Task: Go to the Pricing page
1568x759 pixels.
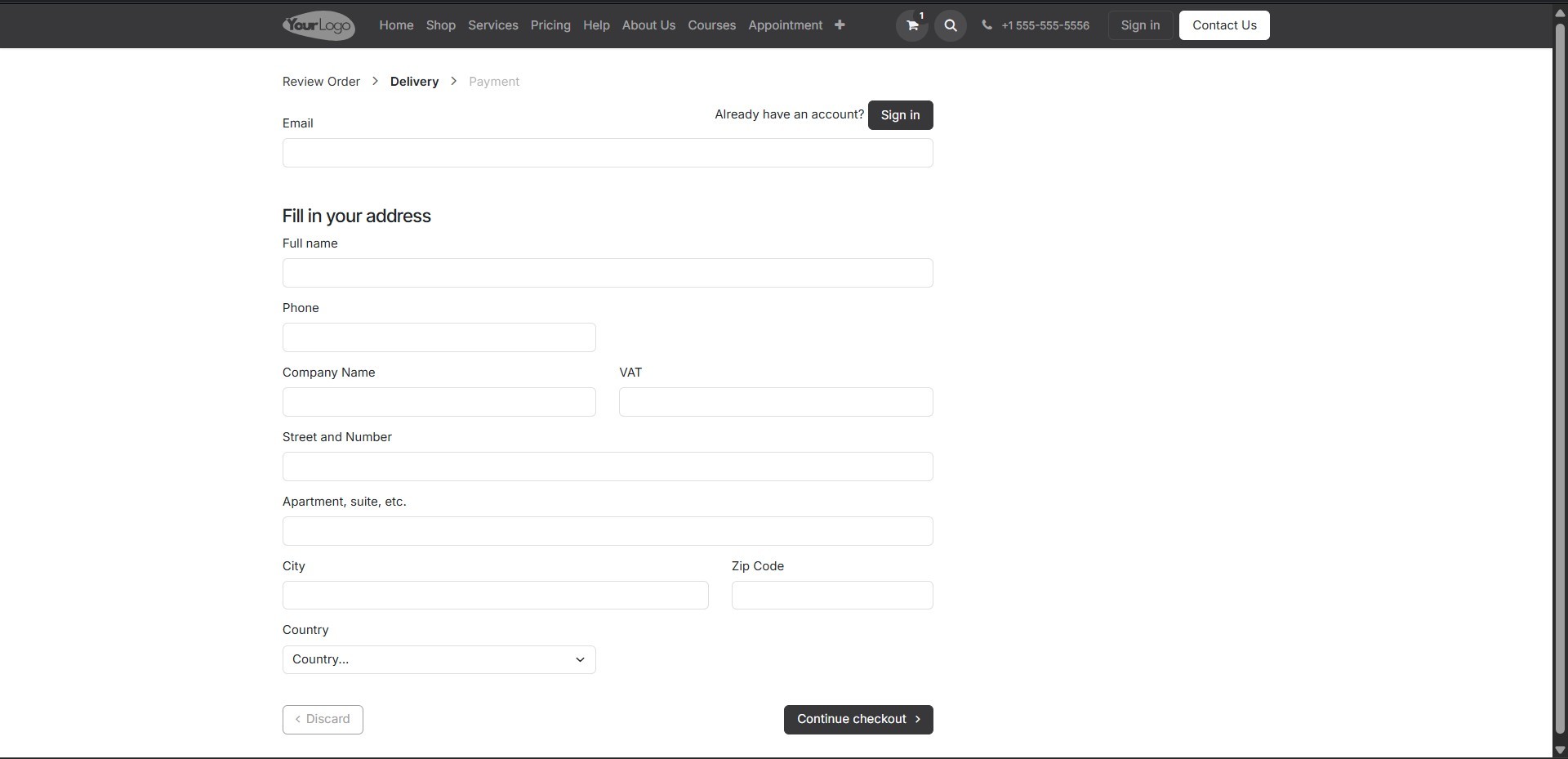Action: [x=550, y=25]
